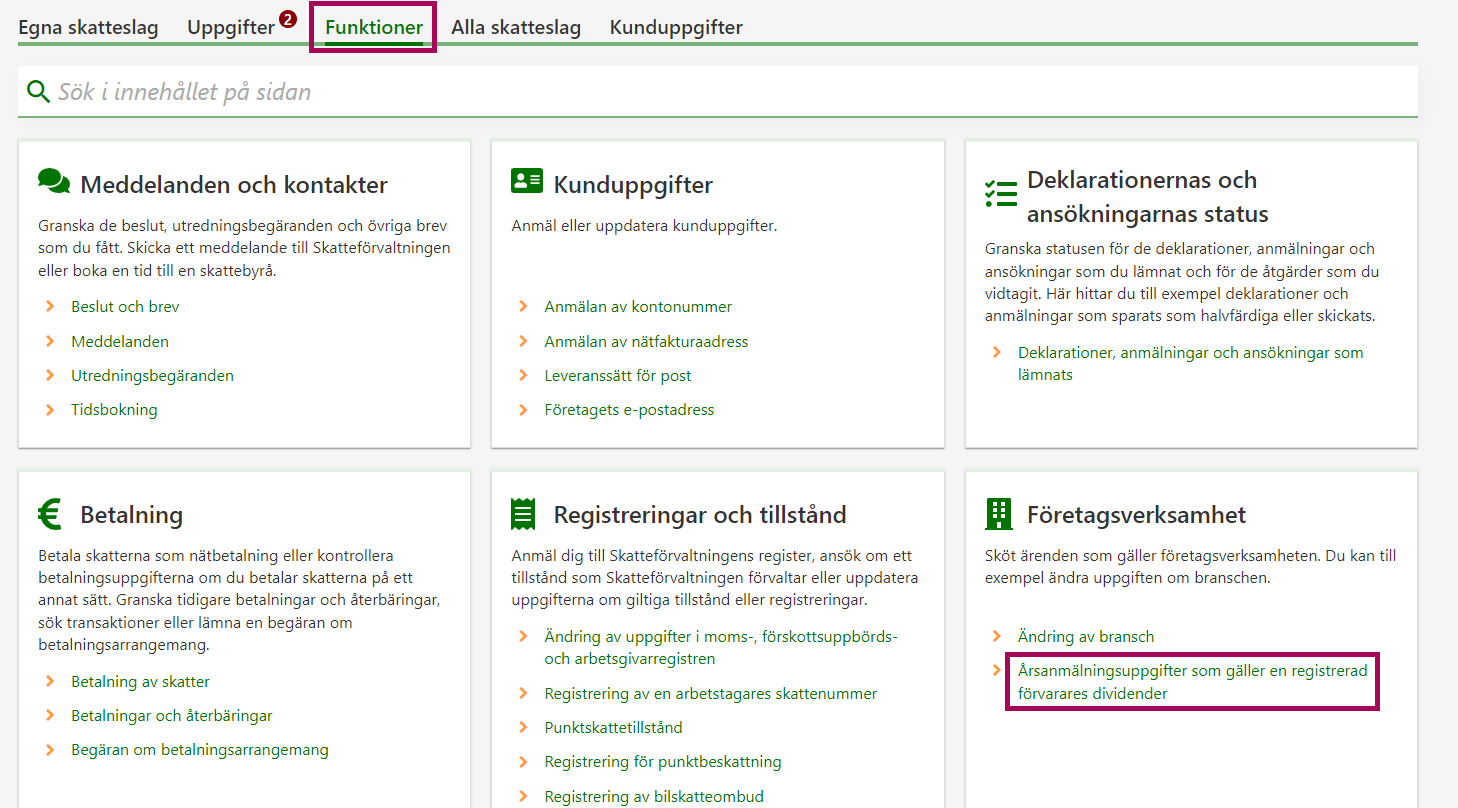The image size is (1458, 808).
Task: Click the magnifying glass search icon
Action: (x=38, y=92)
